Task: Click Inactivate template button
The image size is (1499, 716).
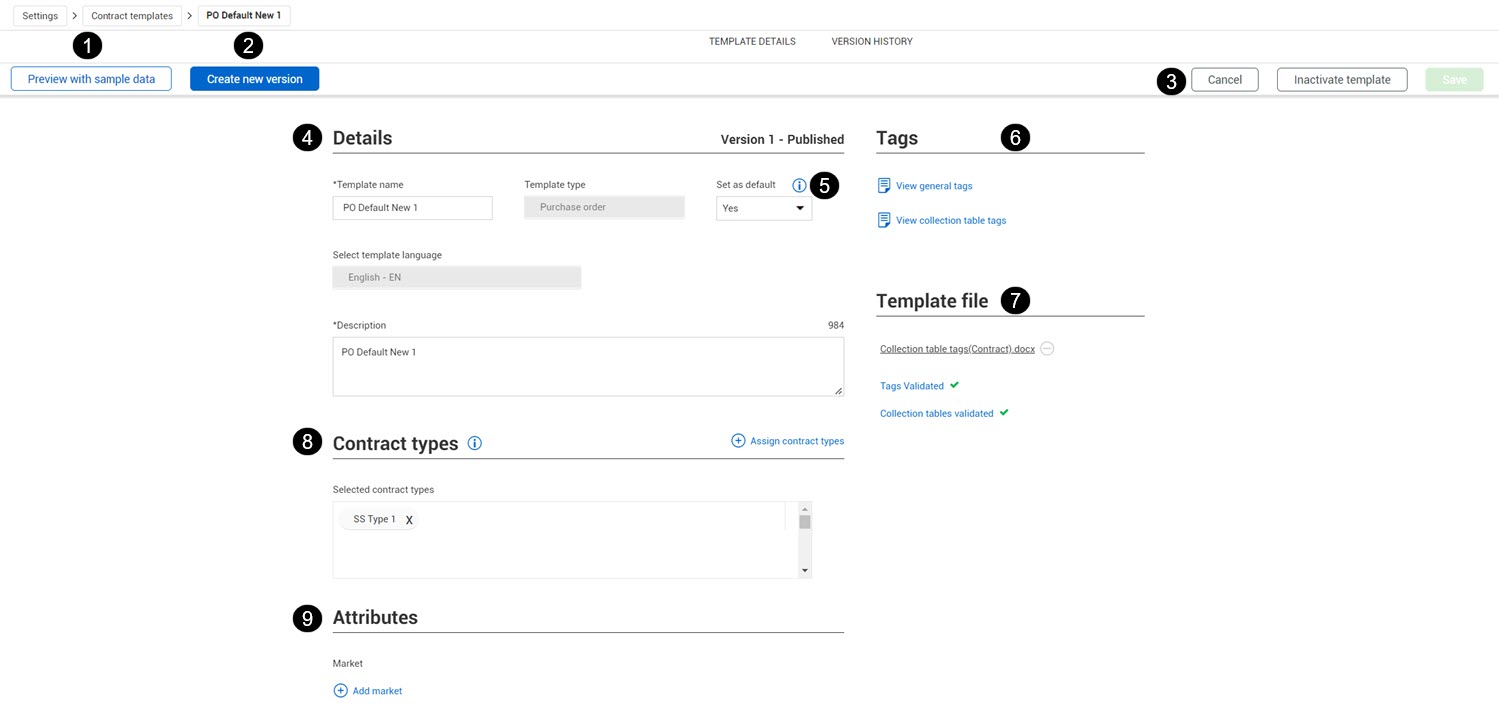Action: [1342, 80]
